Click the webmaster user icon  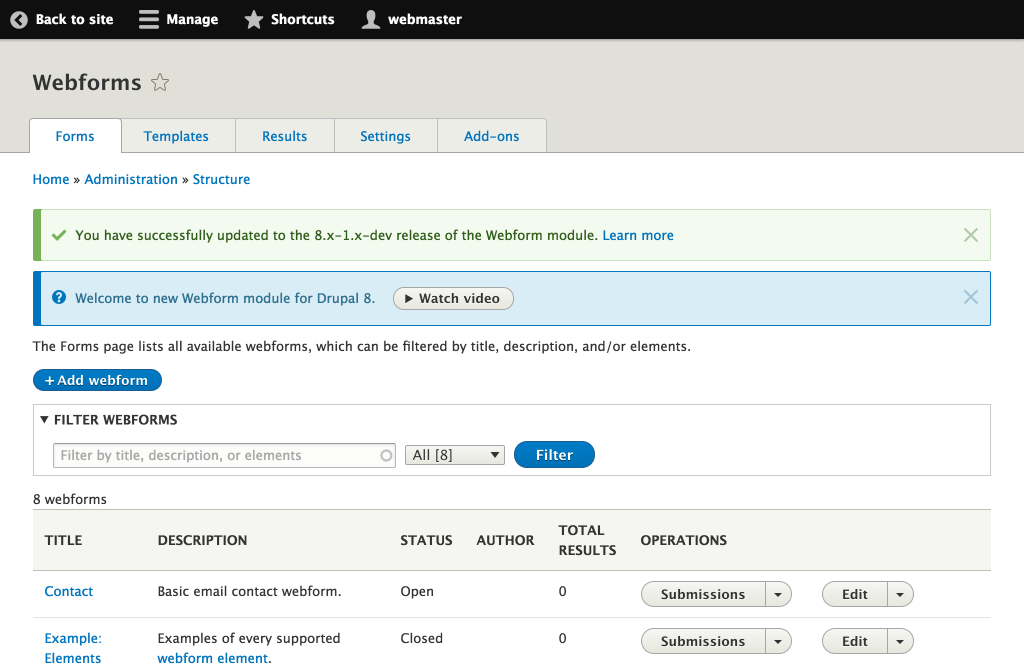(x=371, y=20)
